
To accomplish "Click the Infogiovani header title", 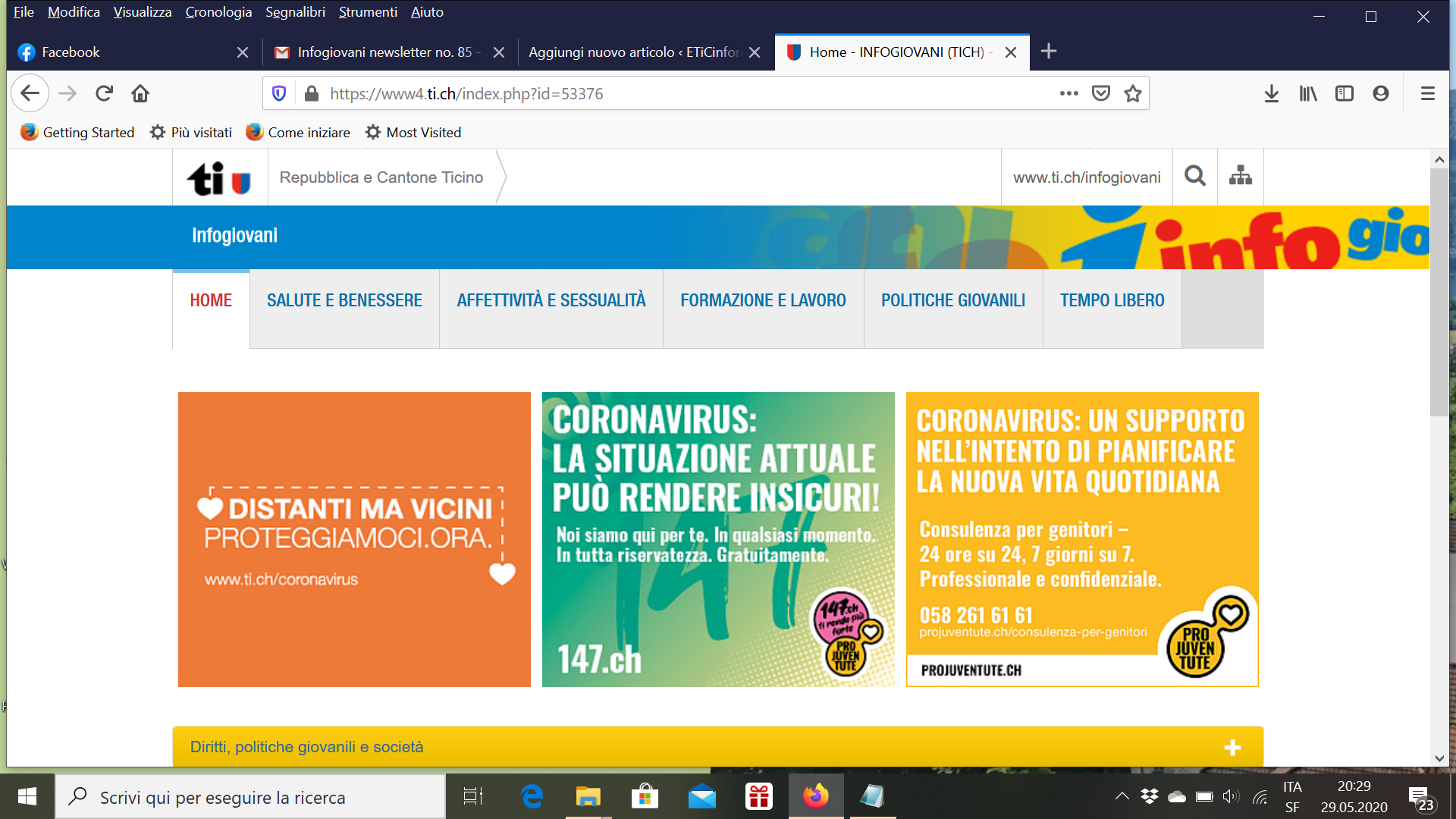I will point(234,236).
